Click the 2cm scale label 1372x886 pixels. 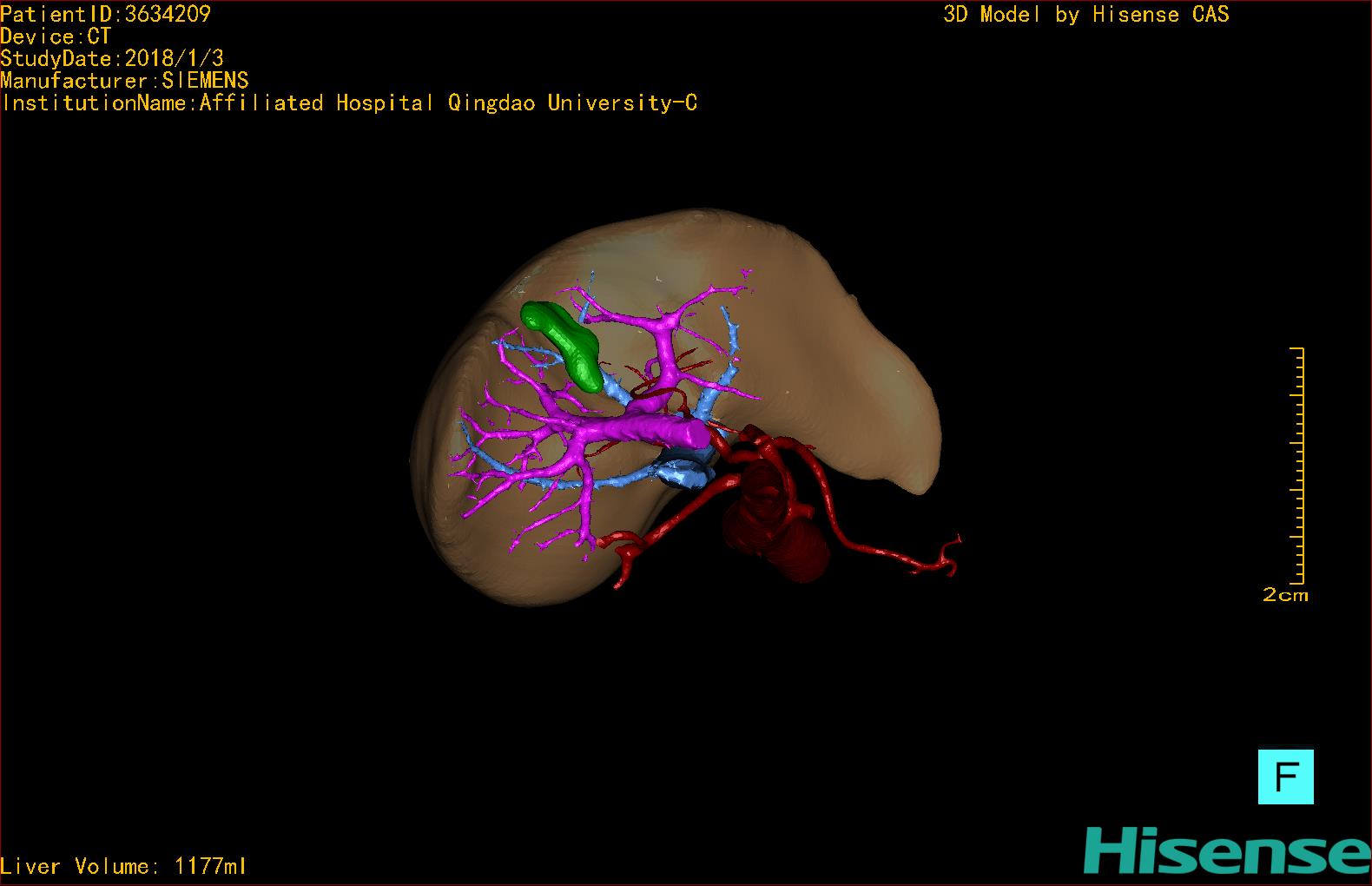point(1285,595)
